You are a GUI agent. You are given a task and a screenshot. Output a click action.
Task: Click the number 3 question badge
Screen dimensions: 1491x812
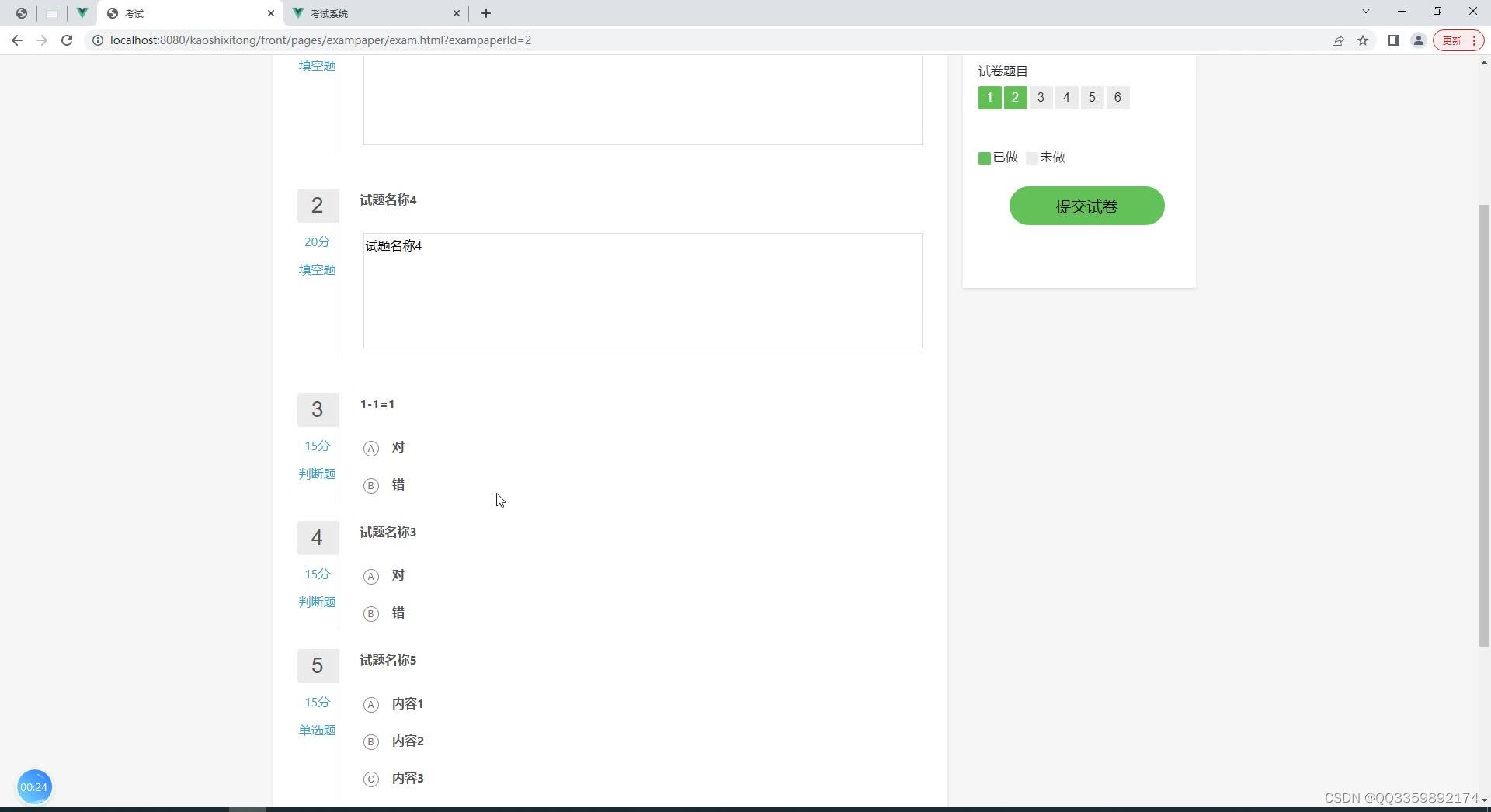318,410
